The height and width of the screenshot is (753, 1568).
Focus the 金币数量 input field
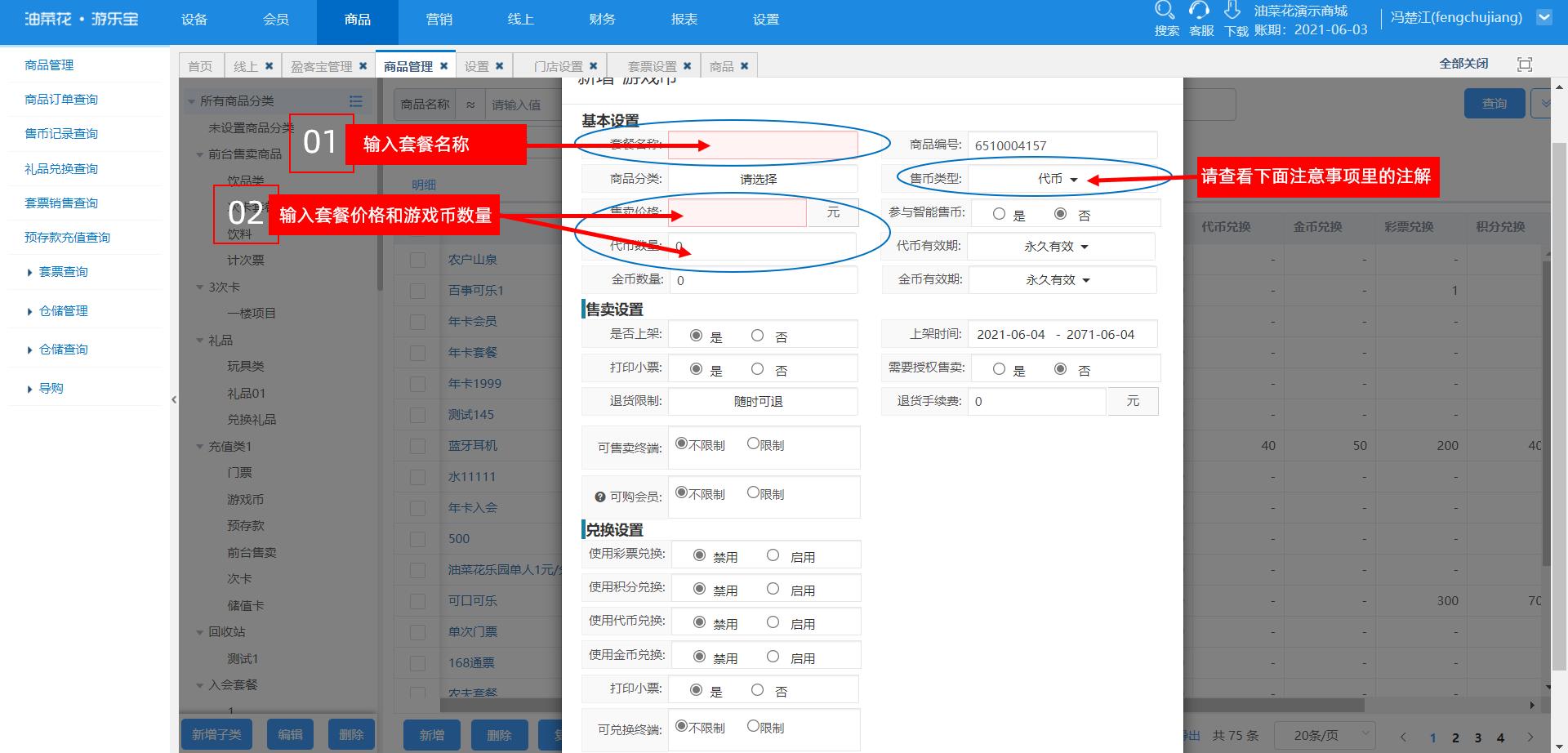pos(764,280)
